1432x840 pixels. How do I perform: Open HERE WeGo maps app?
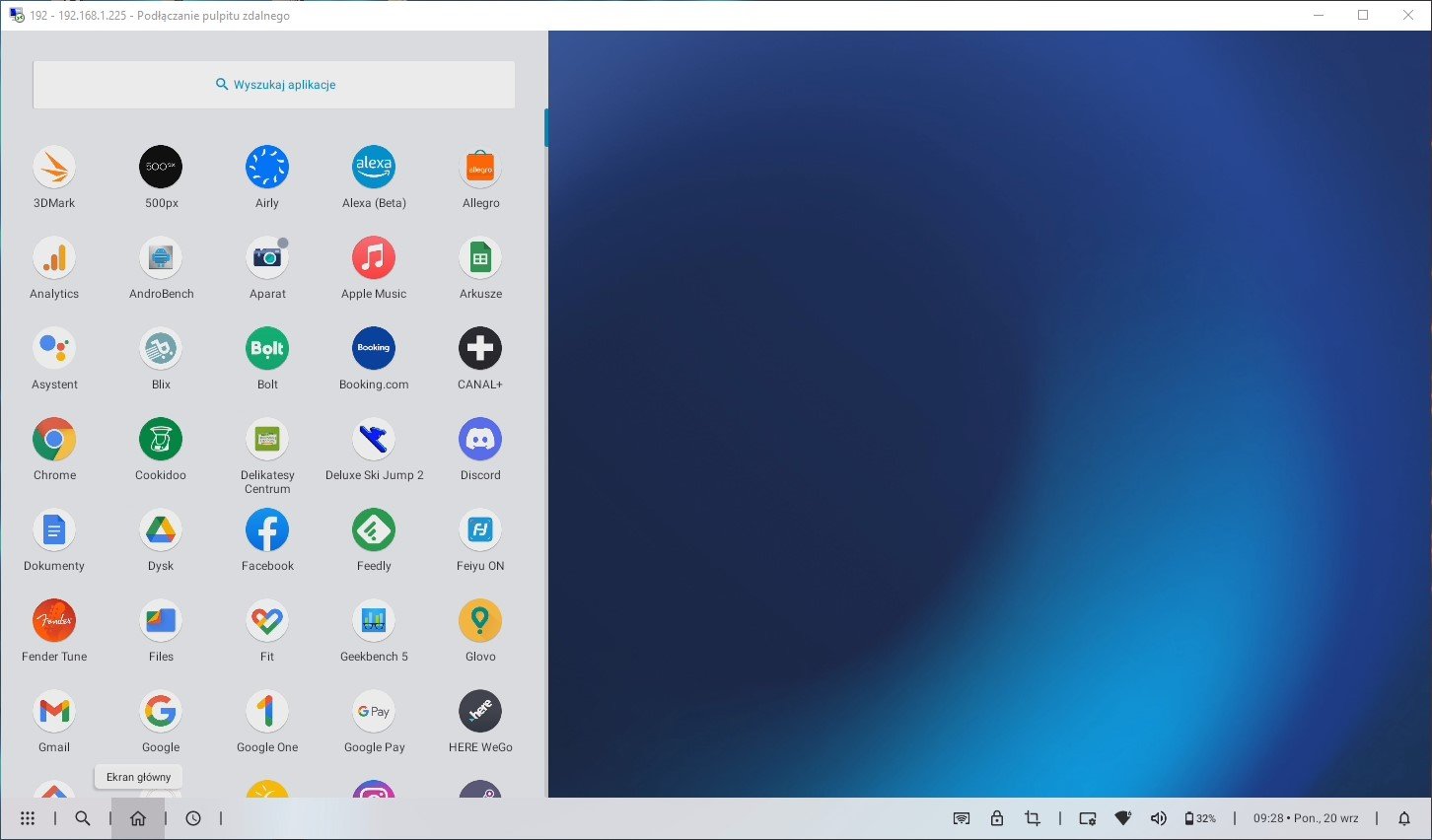coord(480,711)
